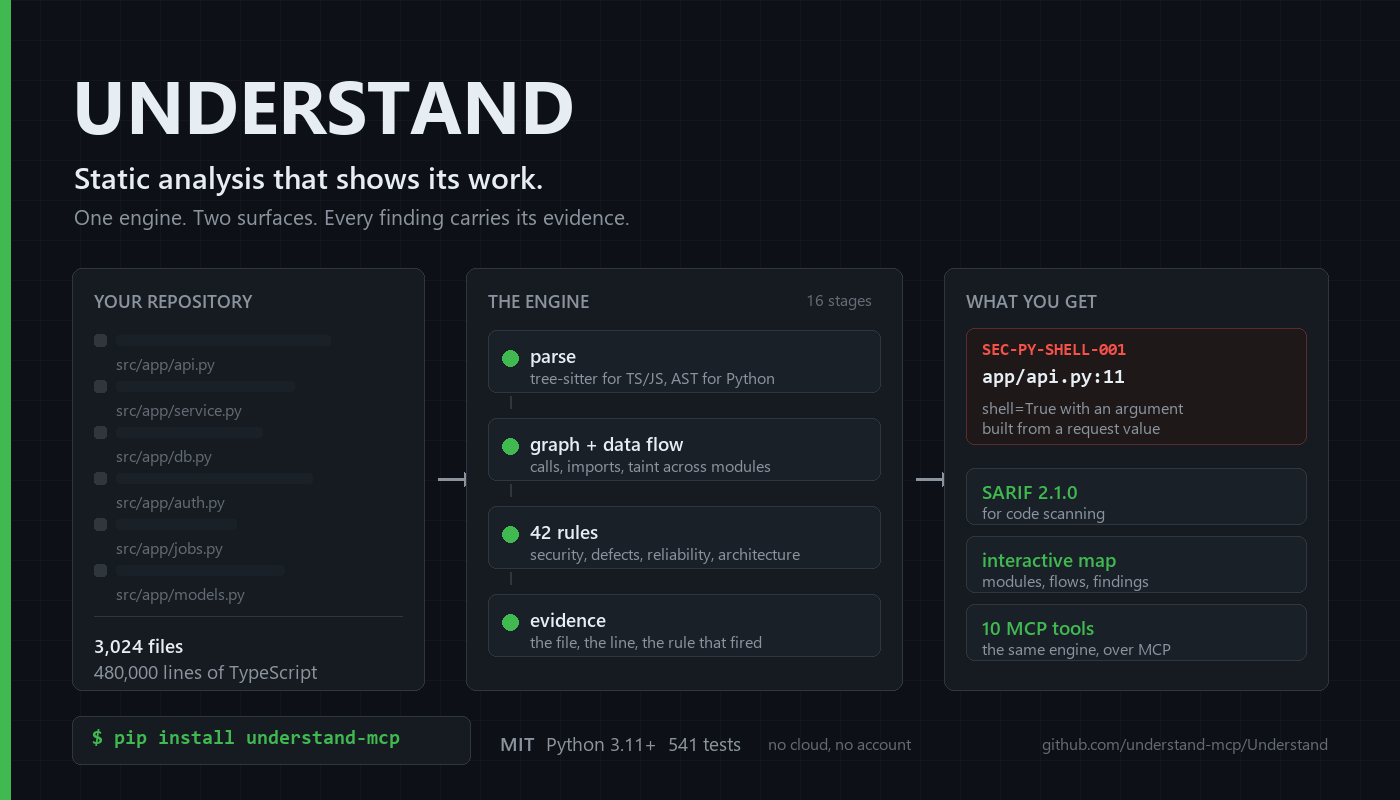The width and height of the screenshot is (1400, 800).
Task: Click the MIT license label
Action: [517, 745]
